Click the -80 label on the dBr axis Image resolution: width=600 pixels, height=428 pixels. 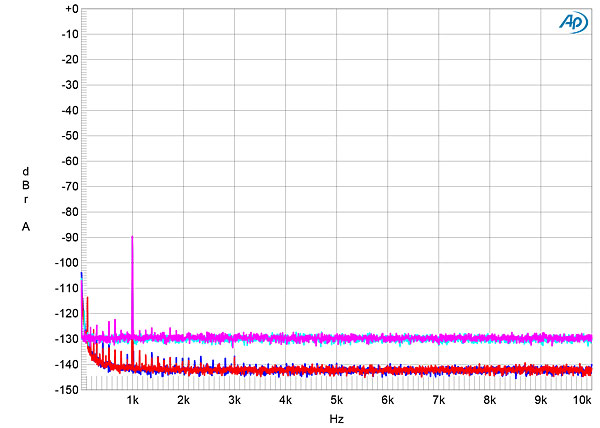tap(70, 212)
